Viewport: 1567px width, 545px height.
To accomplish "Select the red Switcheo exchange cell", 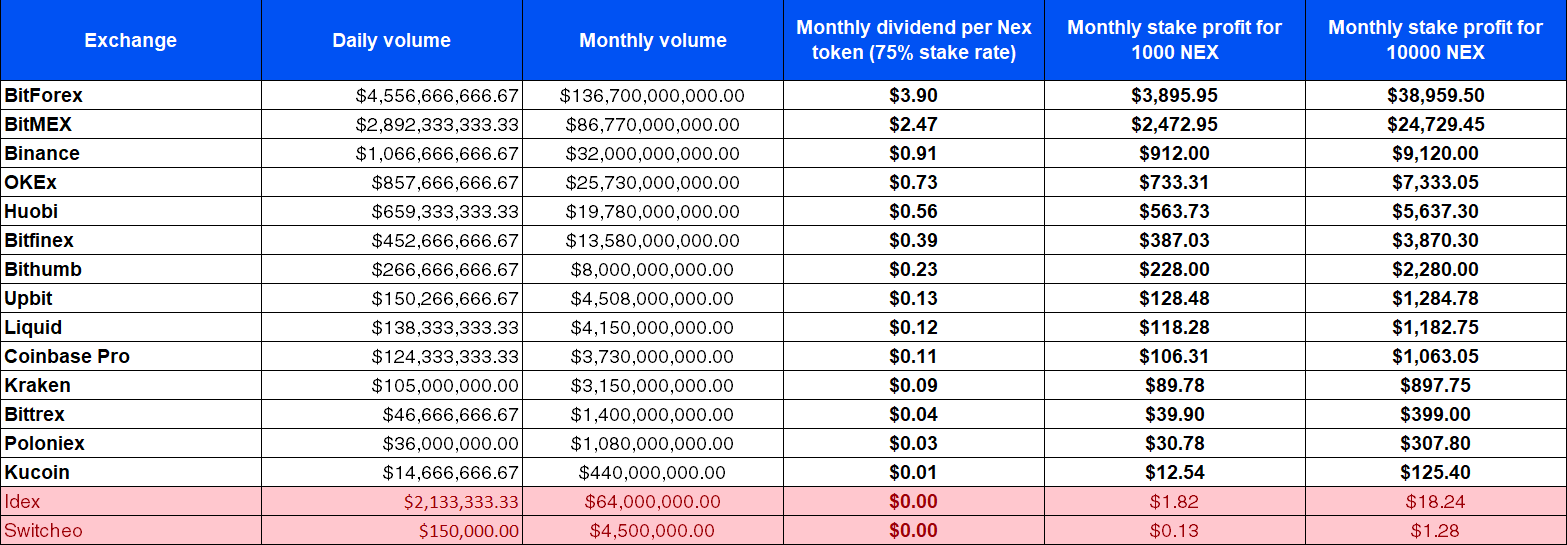I will [131, 531].
